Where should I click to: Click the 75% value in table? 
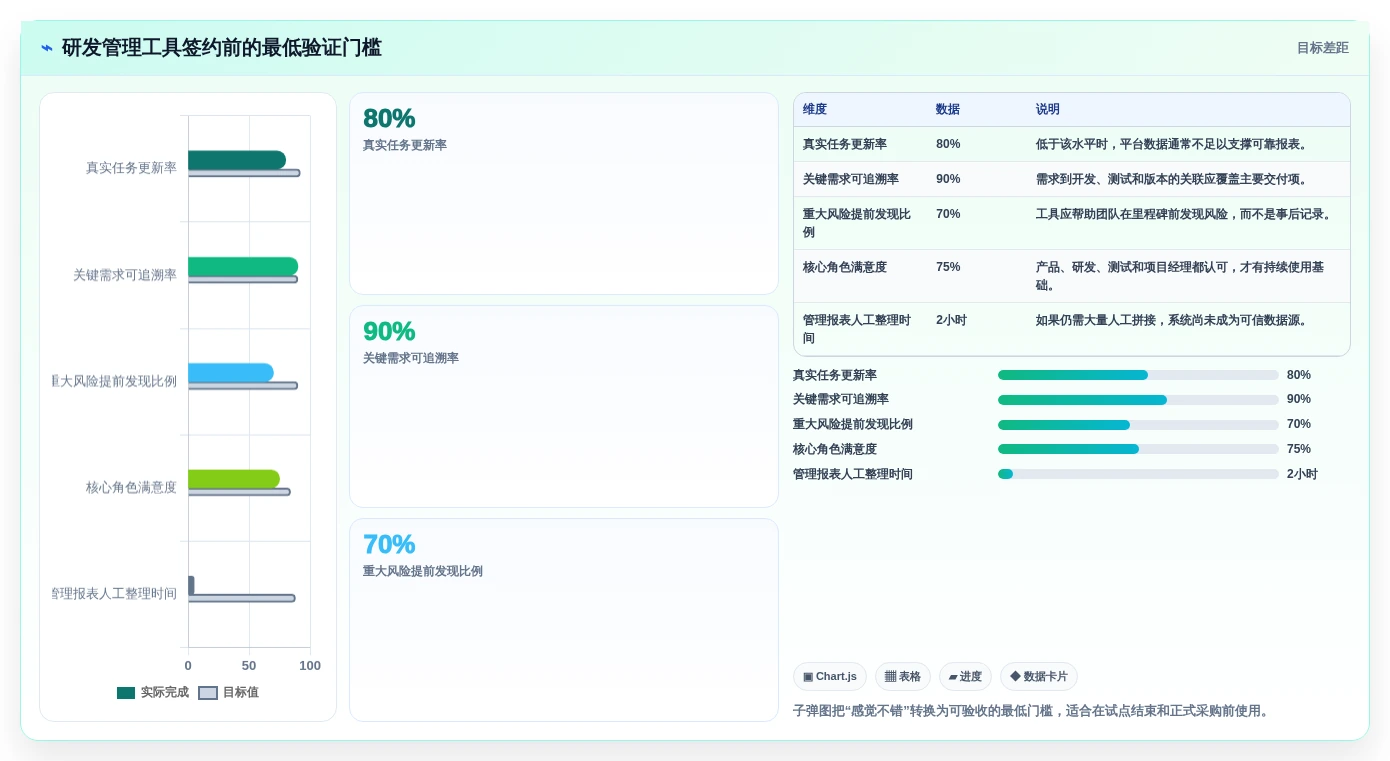coord(948,267)
